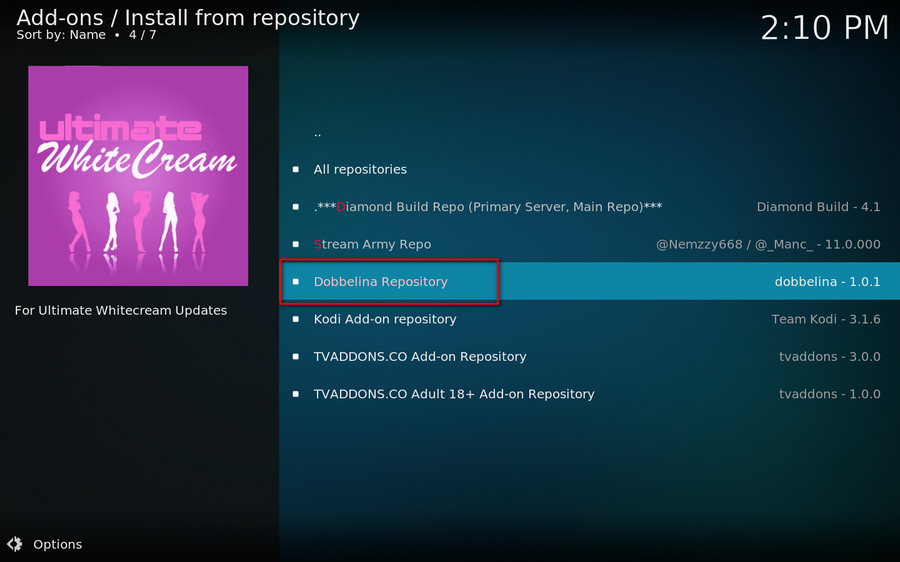Click the bullet next to TVADDONS.CO Adult 18+ repository
The height and width of the screenshot is (562, 900).
point(296,394)
